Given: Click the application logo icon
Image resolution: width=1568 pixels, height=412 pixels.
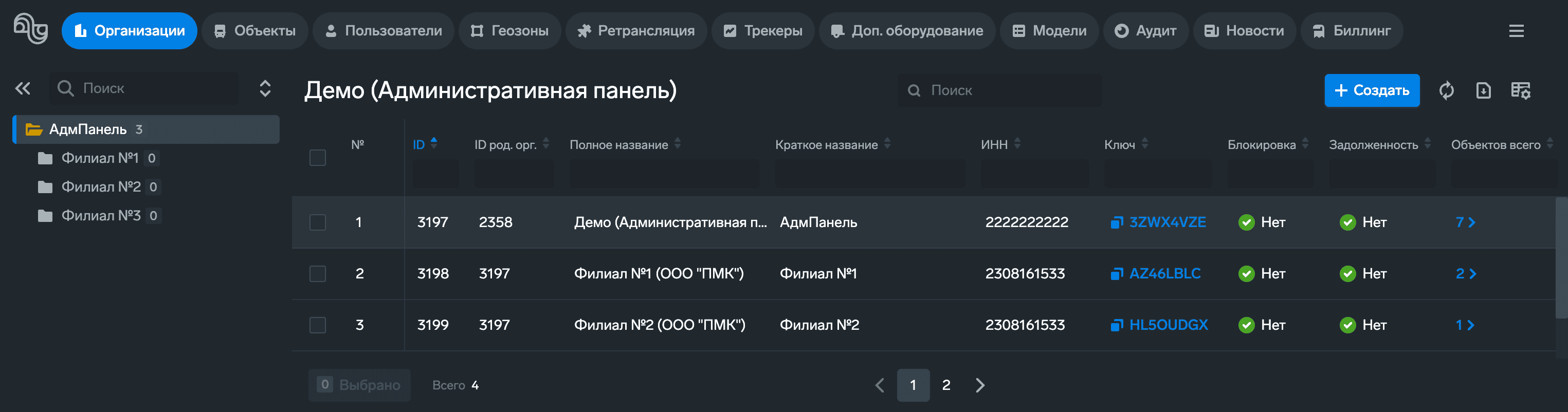Looking at the screenshot, I should coord(30,29).
